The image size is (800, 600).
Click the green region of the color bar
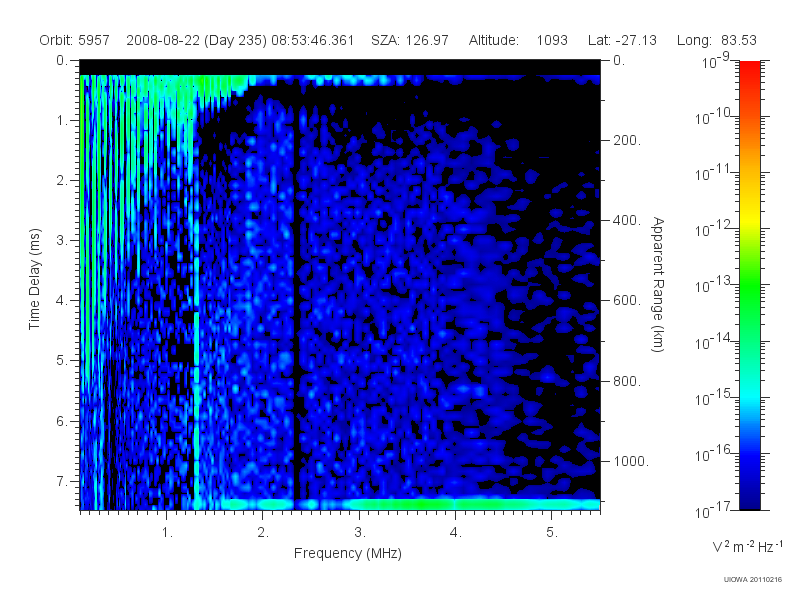point(749,296)
